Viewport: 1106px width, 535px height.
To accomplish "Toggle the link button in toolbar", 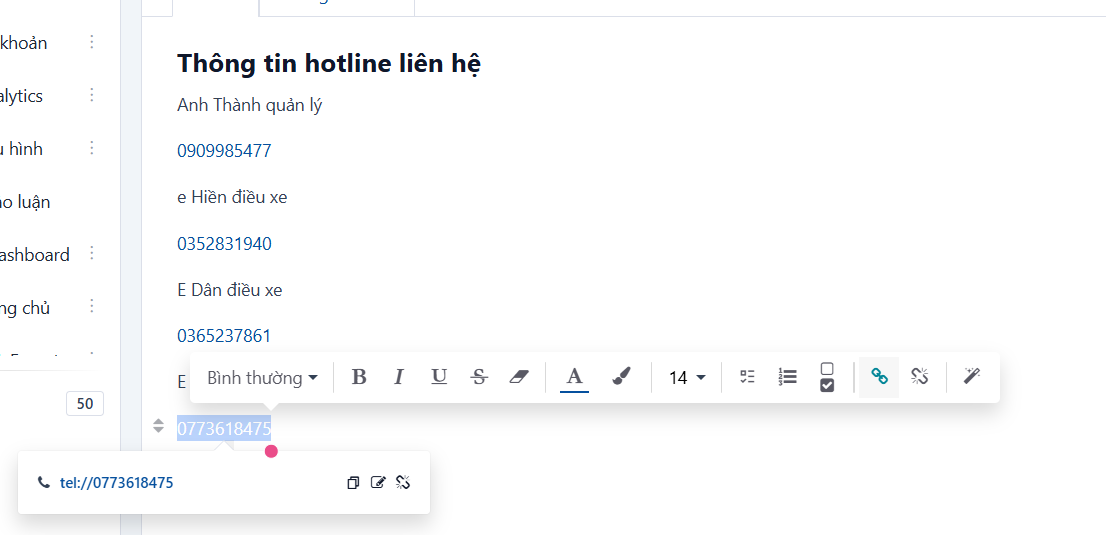I will point(879,378).
